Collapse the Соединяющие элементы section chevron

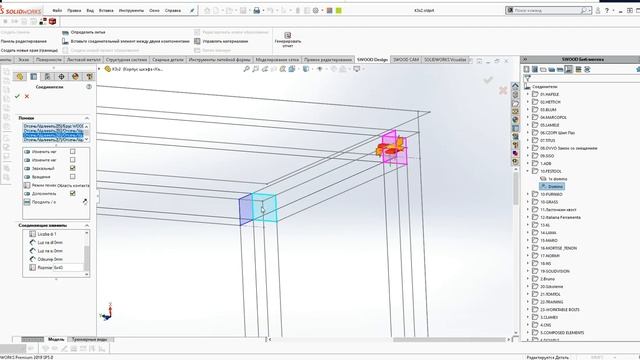[87, 225]
